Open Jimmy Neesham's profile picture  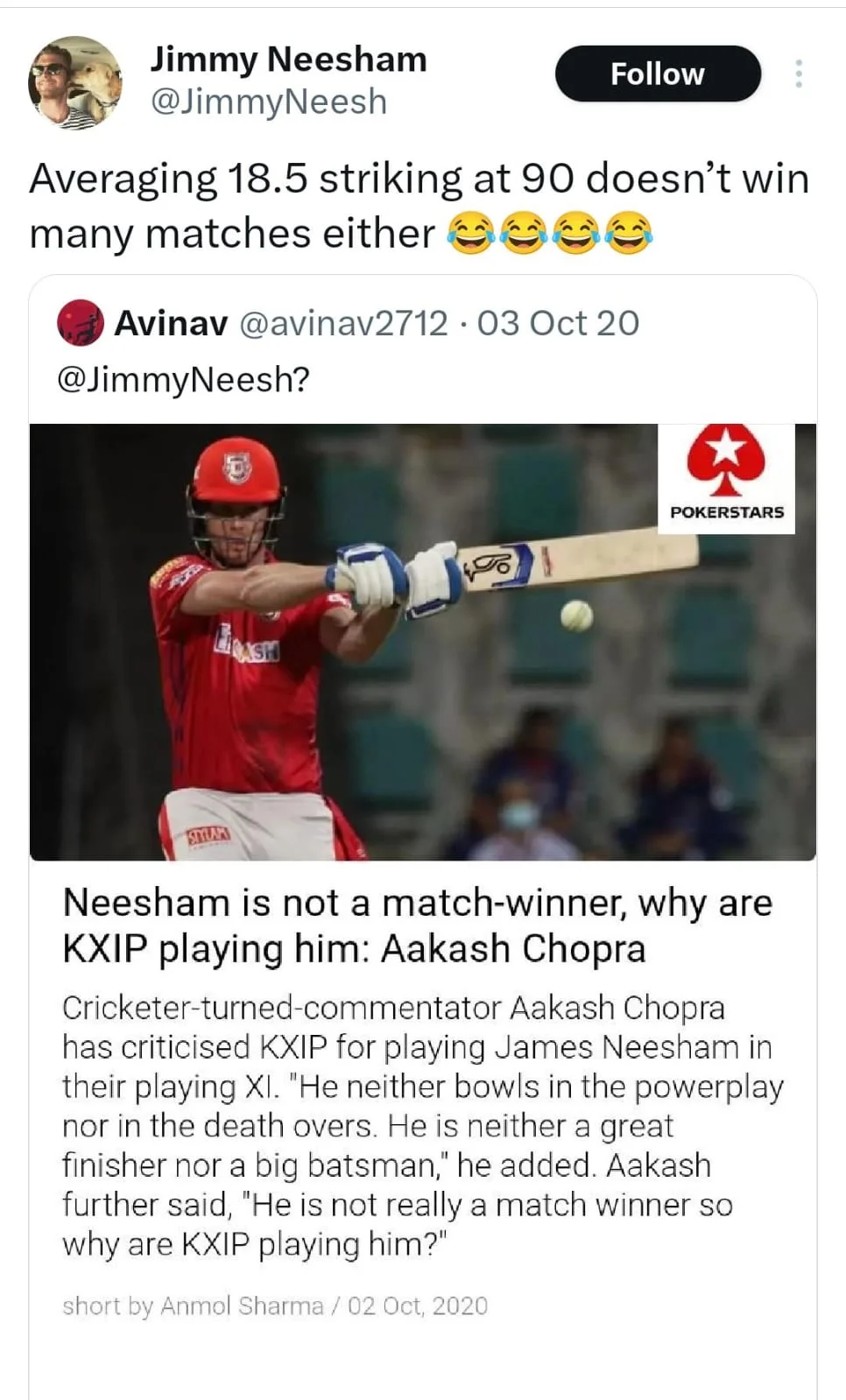point(75,82)
